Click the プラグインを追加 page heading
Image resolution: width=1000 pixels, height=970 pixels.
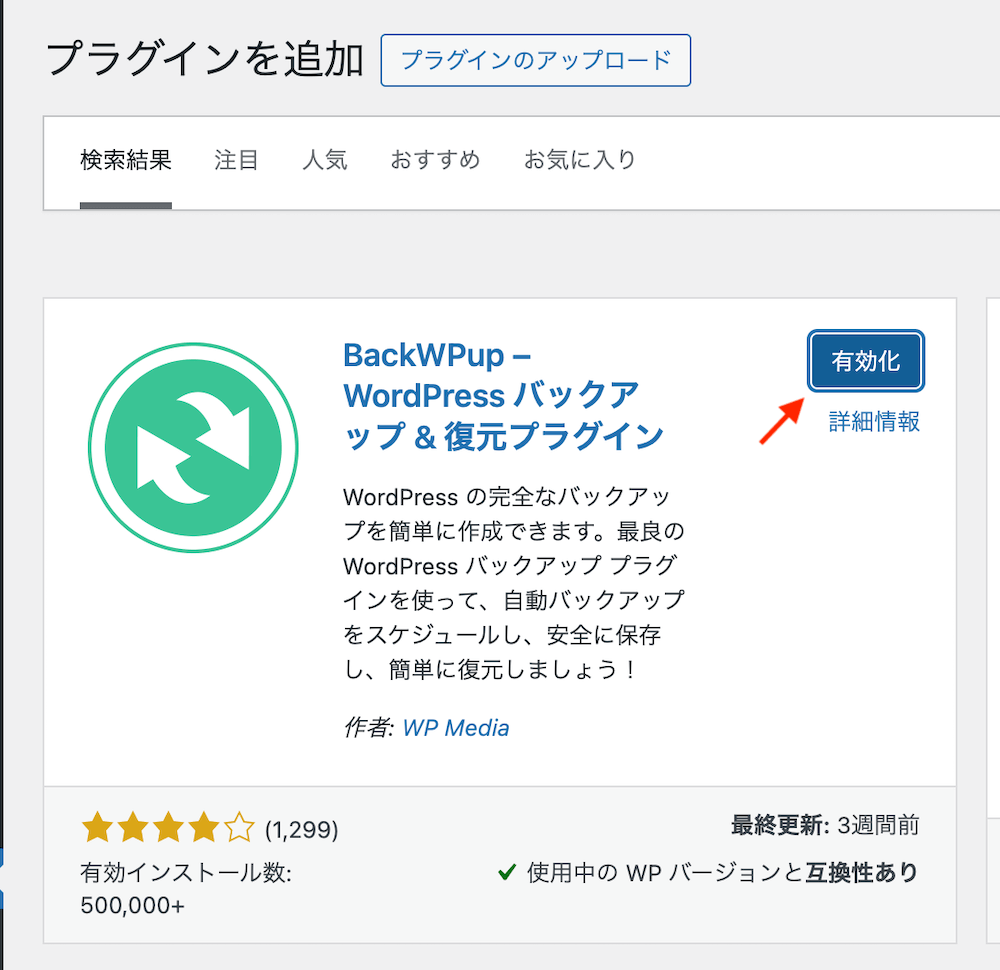click(205, 59)
